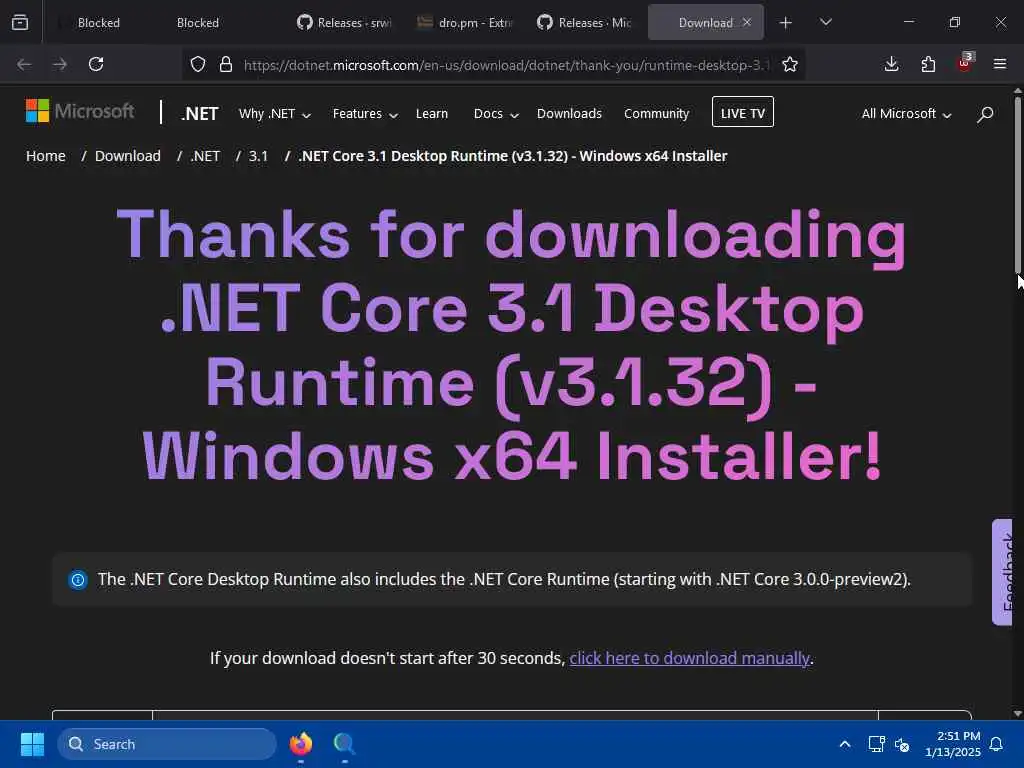The image size is (1024, 768).
Task: Open Firefox View icon in tab bar
Action: tap(20, 22)
